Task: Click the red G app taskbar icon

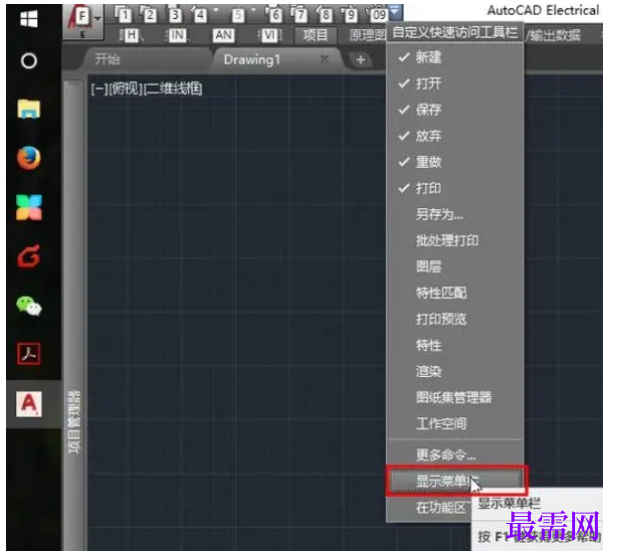Action: click(x=29, y=256)
